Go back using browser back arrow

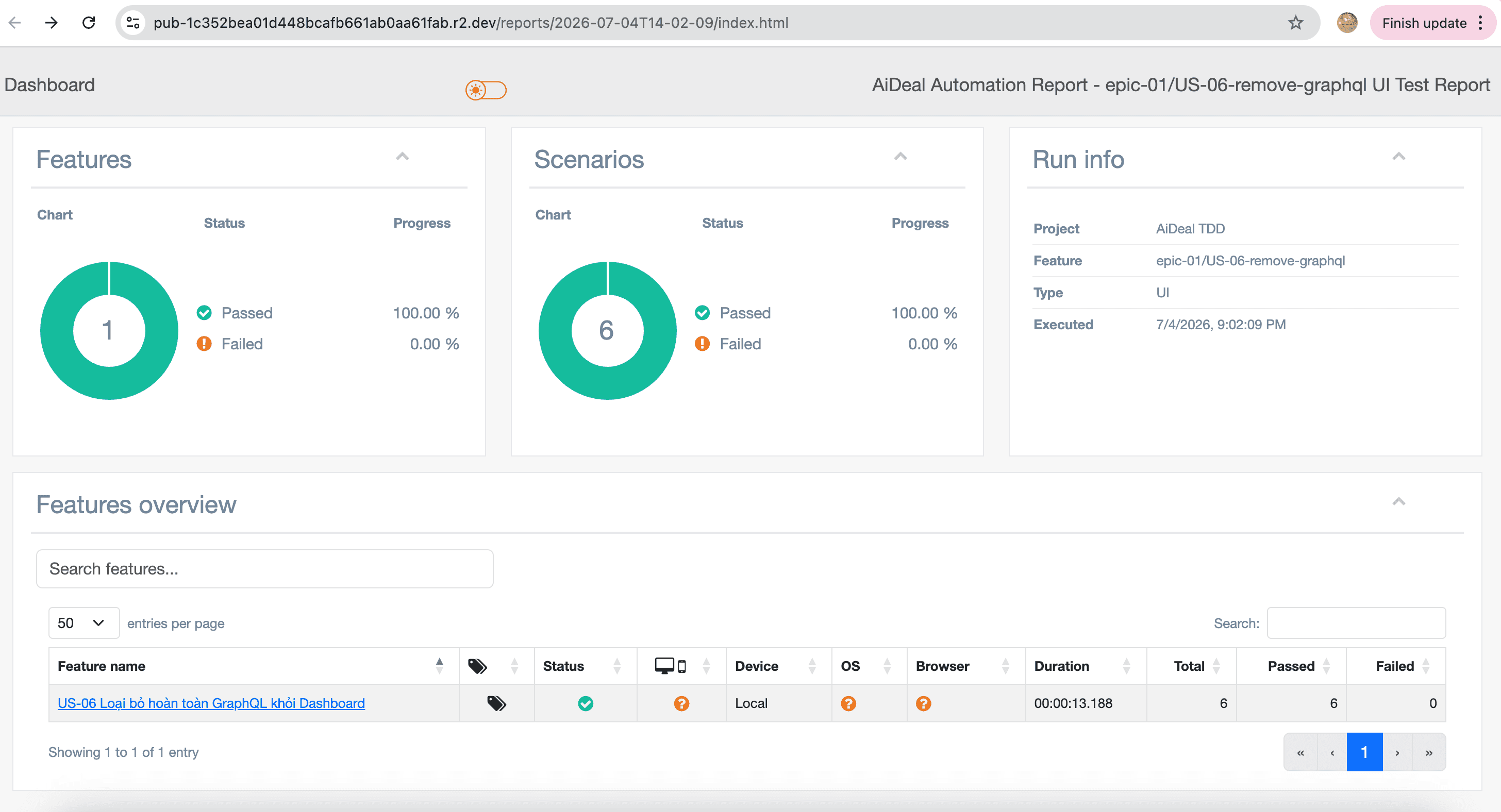point(15,23)
